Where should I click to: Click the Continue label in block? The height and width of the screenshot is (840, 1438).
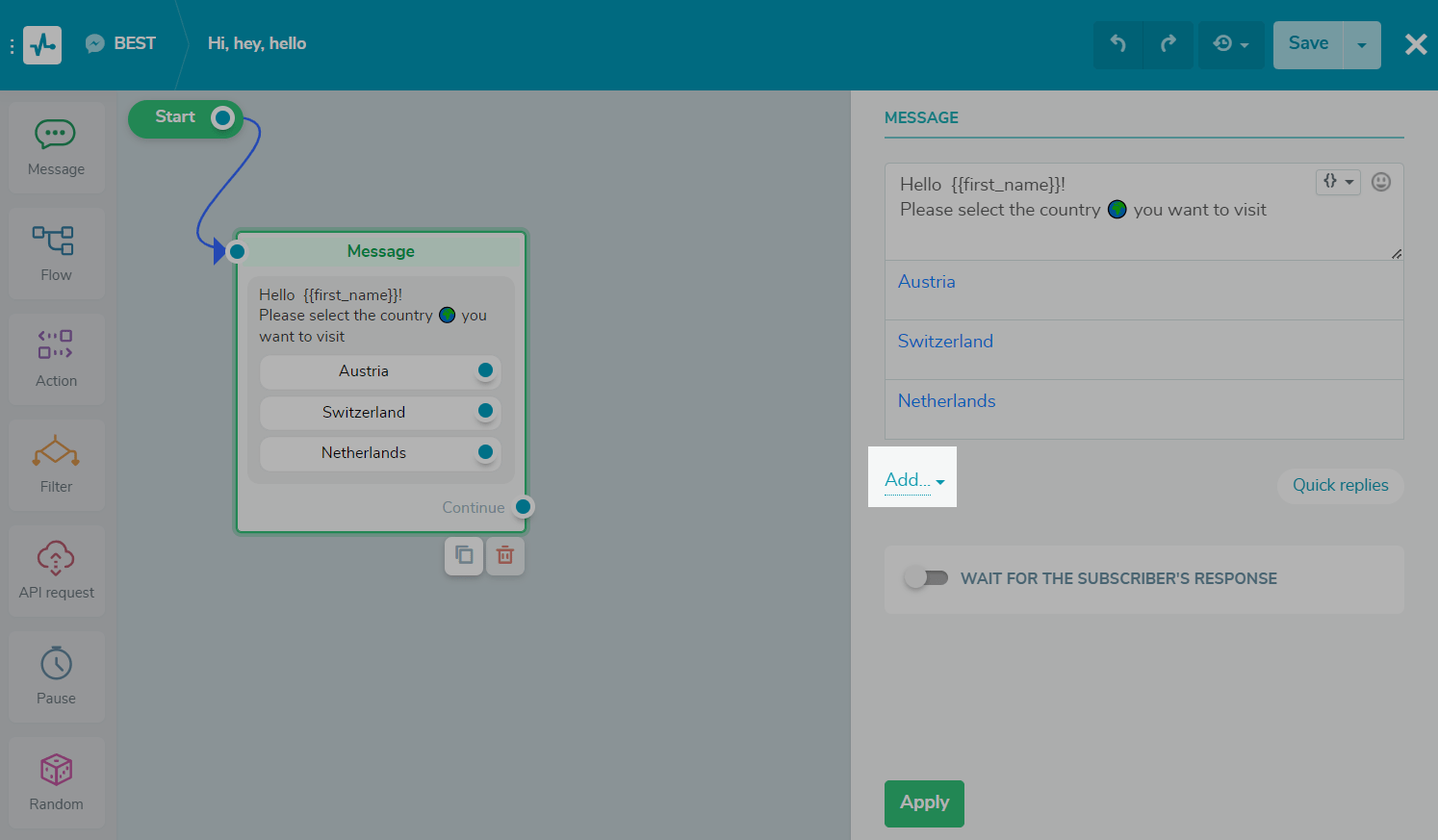pyautogui.click(x=474, y=507)
